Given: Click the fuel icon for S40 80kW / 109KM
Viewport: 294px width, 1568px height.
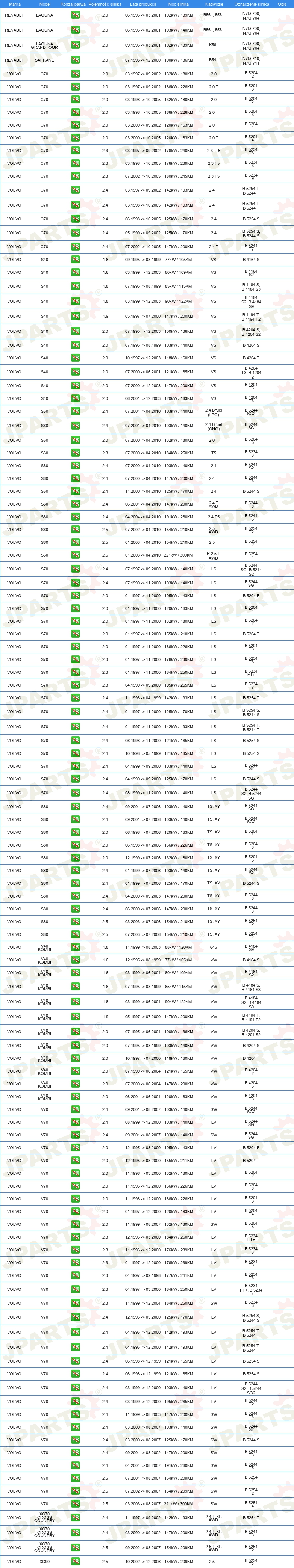Looking at the screenshot, I should [75, 272].
